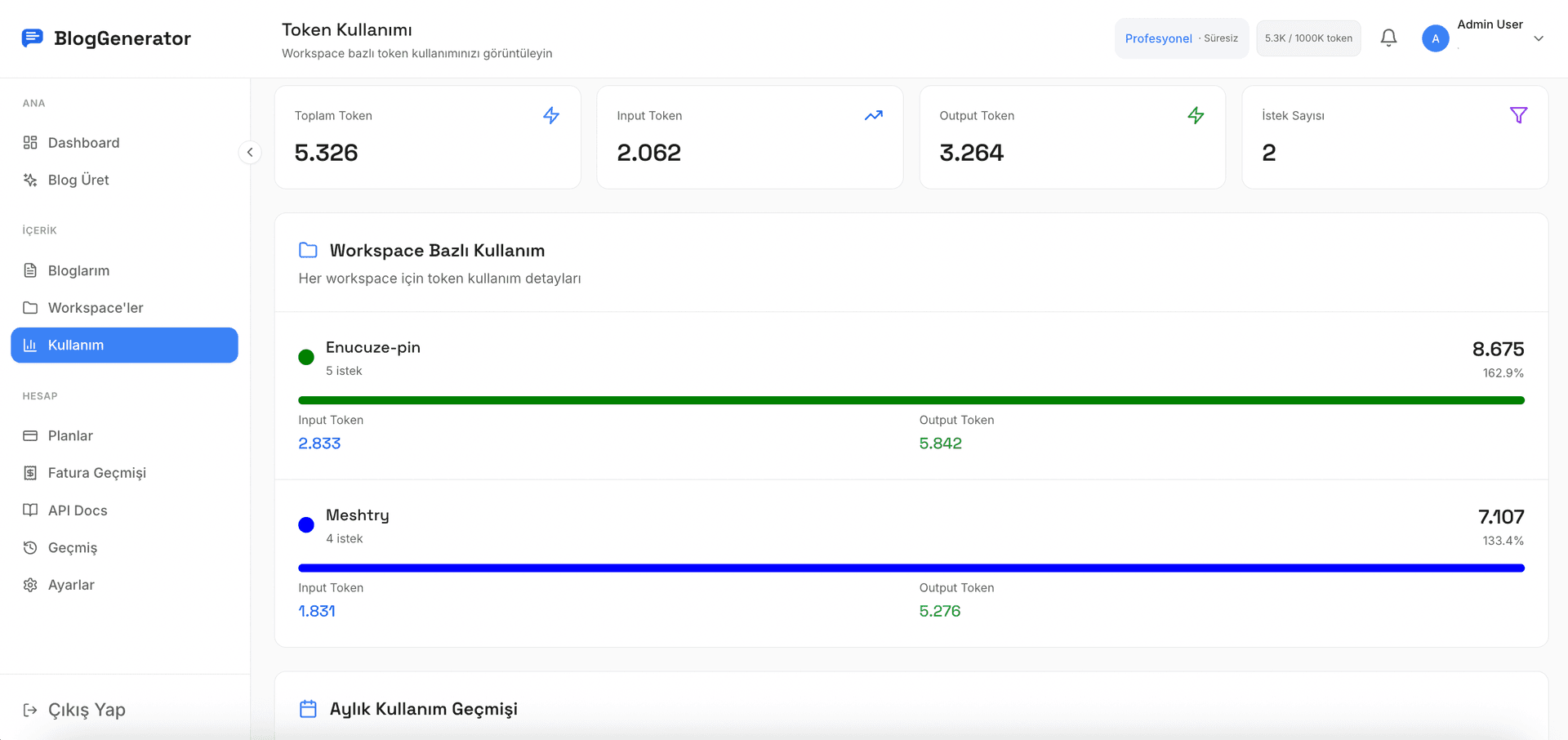This screenshot has height=740, width=1568.
Task: Expand the Aylık Kullanım Geçmişi section
Action: click(x=422, y=709)
